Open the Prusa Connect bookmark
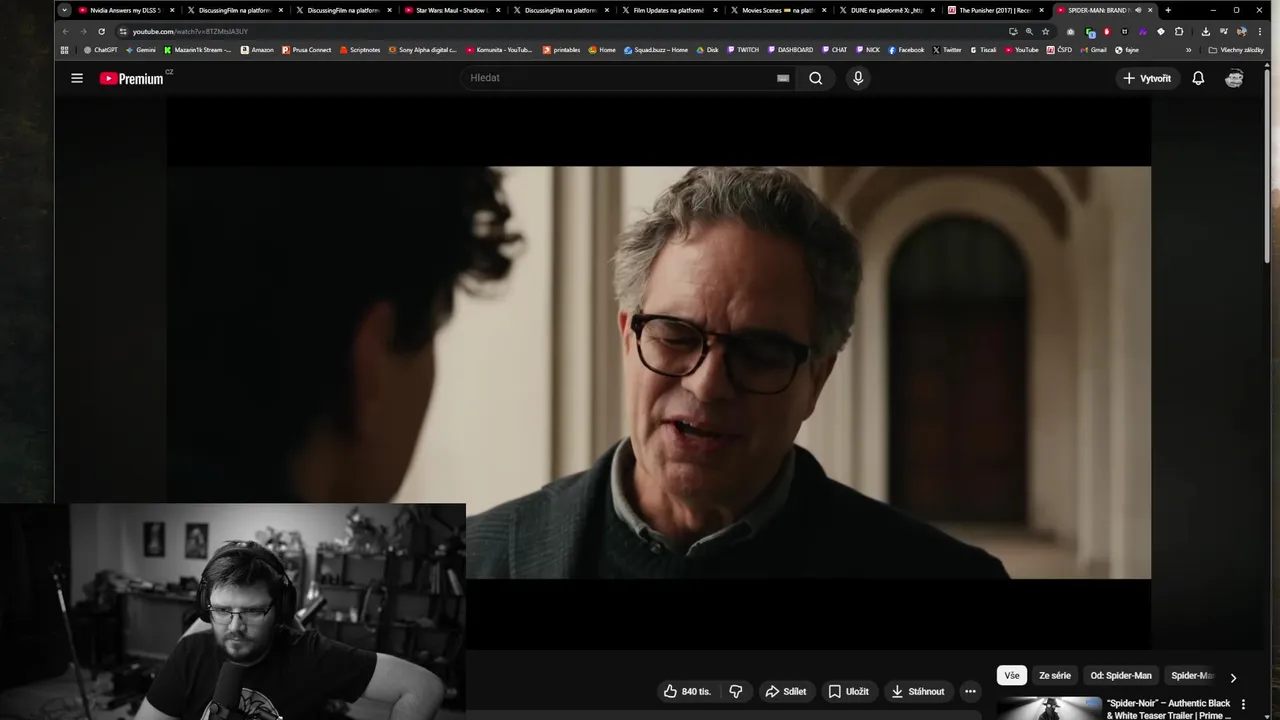 pos(306,49)
